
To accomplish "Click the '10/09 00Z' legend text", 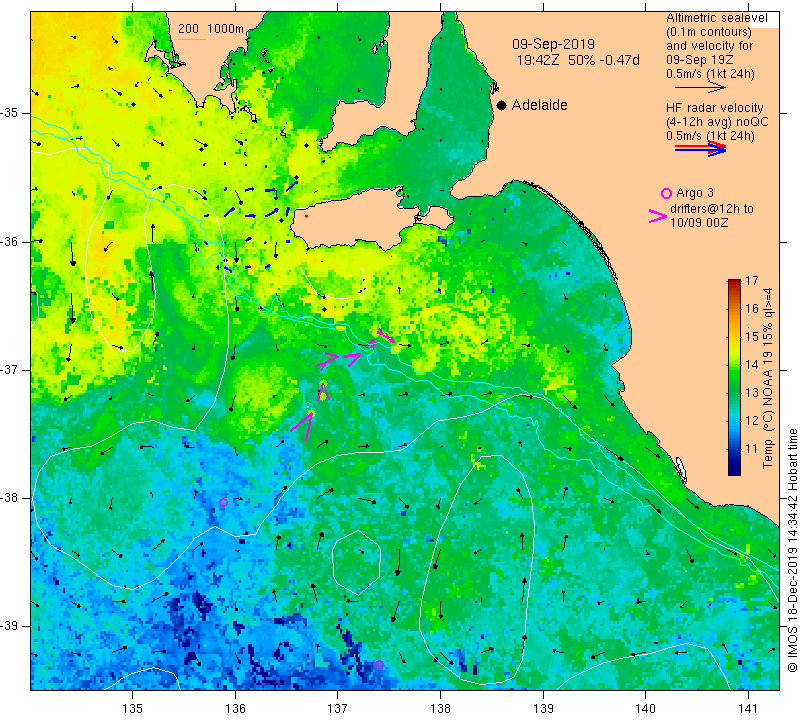I will tap(698, 222).
